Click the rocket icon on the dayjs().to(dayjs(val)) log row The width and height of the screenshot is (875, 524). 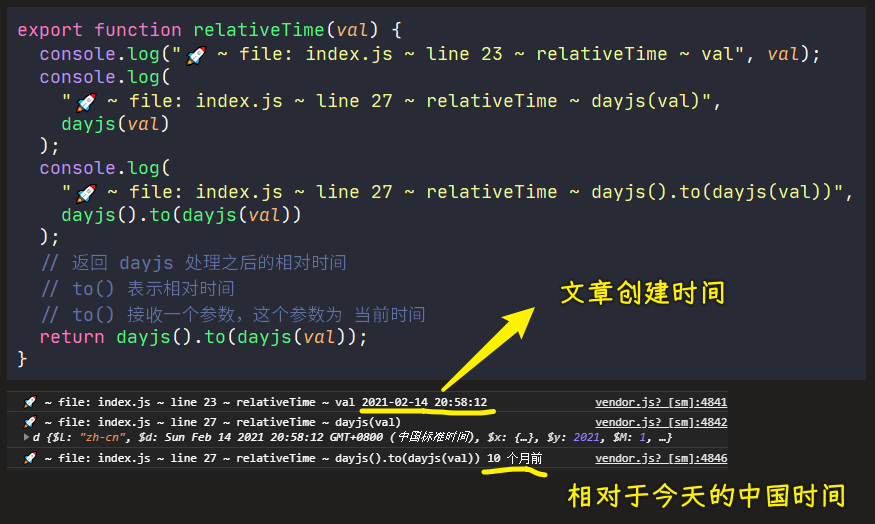point(30,458)
